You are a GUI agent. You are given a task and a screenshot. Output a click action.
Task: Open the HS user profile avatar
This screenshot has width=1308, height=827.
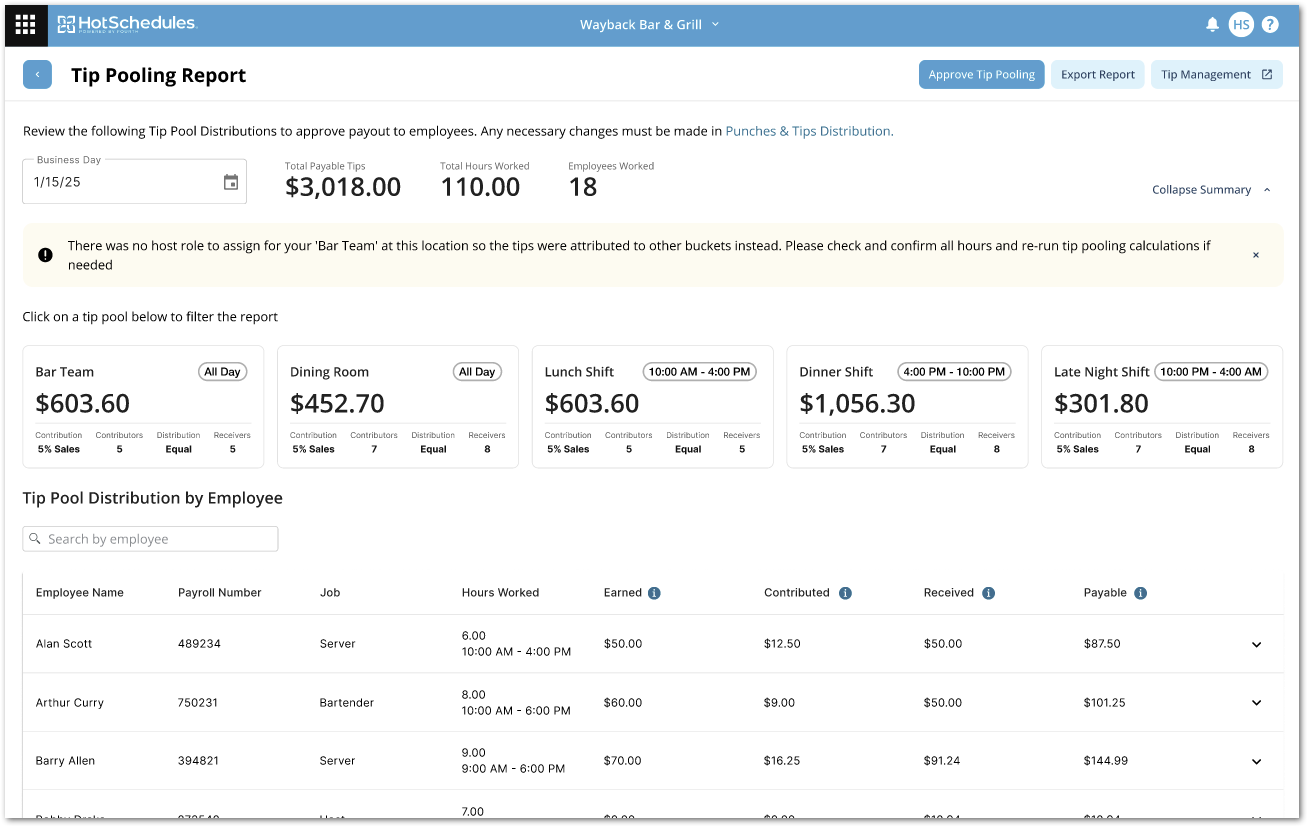[x=1241, y=25]
